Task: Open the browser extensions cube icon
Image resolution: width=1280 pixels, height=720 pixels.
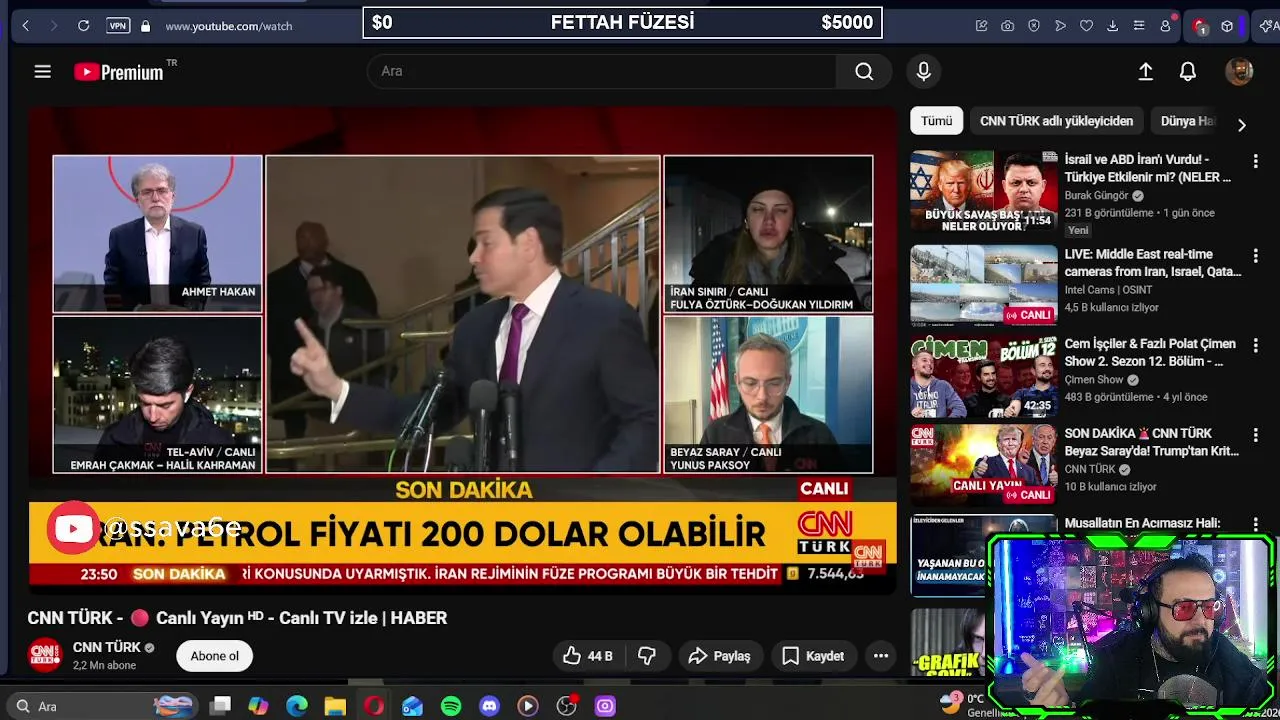Action: (1227, 26)
